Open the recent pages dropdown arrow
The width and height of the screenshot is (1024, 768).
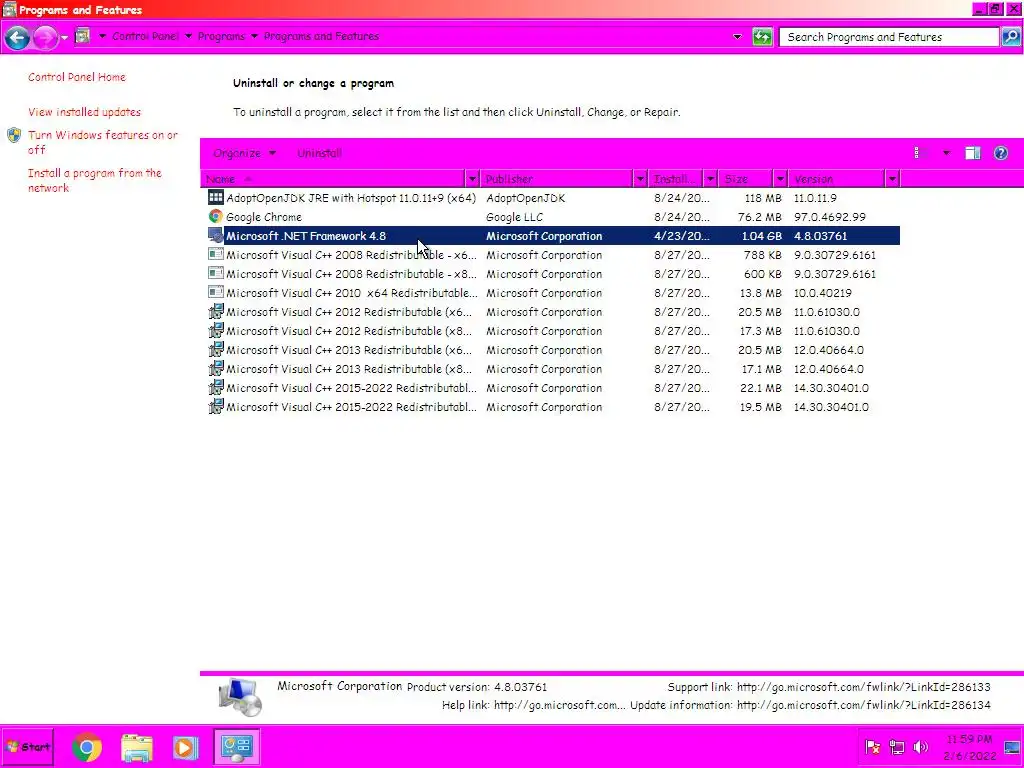(64, 37)
